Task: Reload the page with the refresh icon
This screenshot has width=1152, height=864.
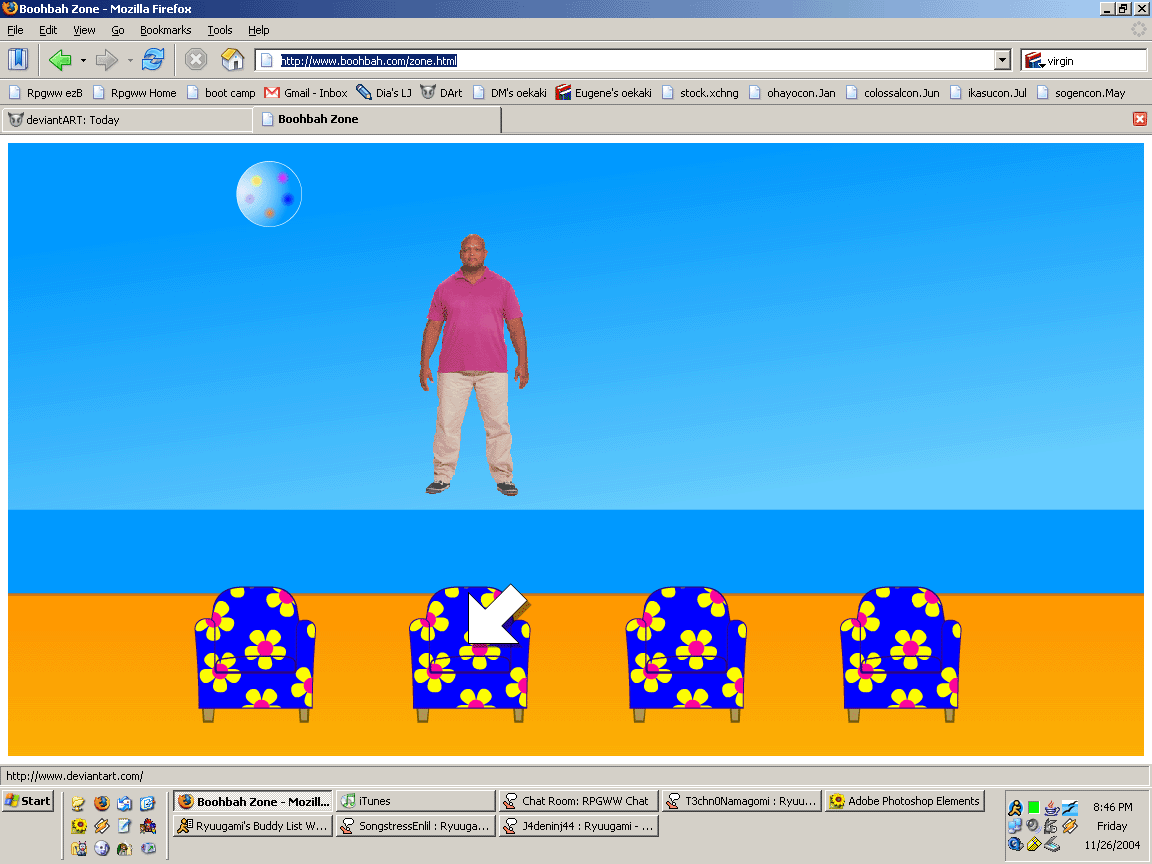Action: 153,60
